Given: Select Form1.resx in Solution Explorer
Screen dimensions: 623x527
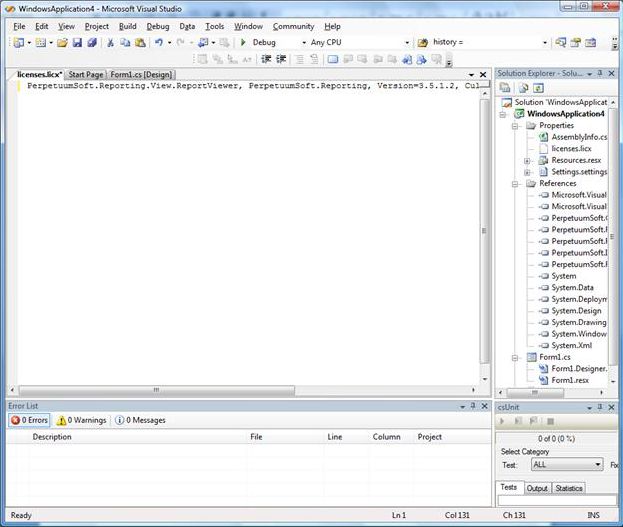Looking at the screenshot, I should 570,380.
